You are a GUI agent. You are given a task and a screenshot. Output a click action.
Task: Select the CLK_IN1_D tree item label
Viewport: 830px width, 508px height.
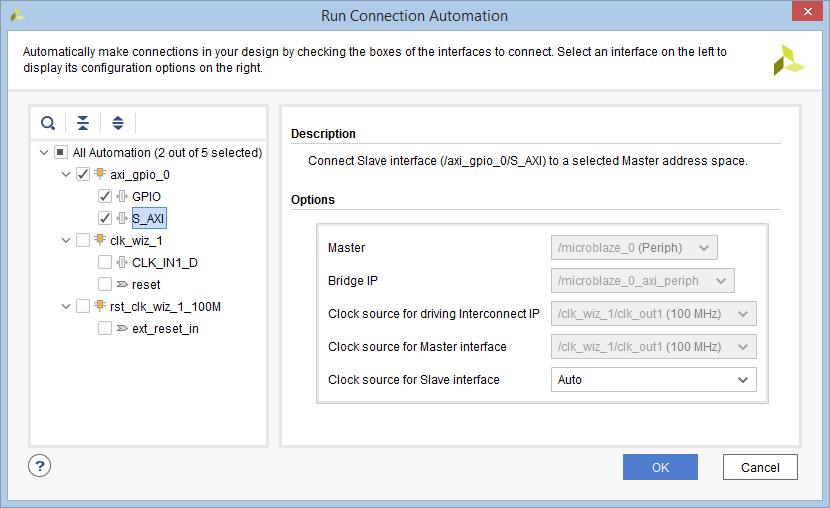click(165, 263)
